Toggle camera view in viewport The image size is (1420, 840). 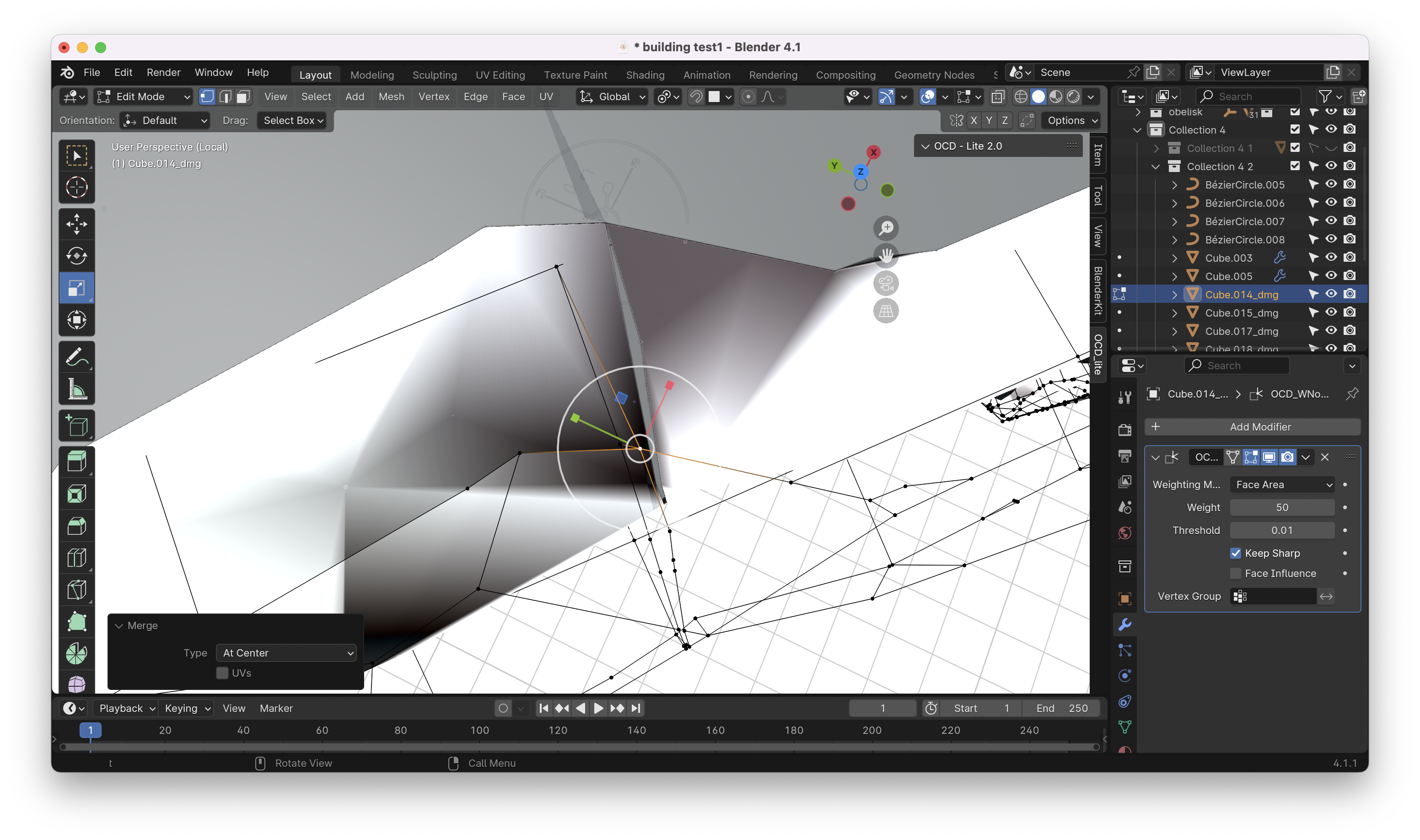(x=886, y=284)
